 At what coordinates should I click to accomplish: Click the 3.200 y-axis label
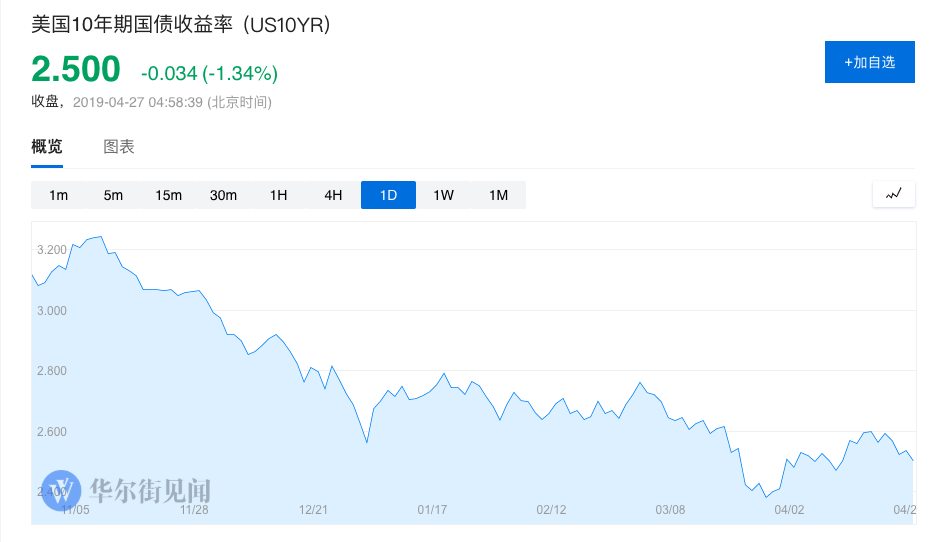click(x=51, y=249)
